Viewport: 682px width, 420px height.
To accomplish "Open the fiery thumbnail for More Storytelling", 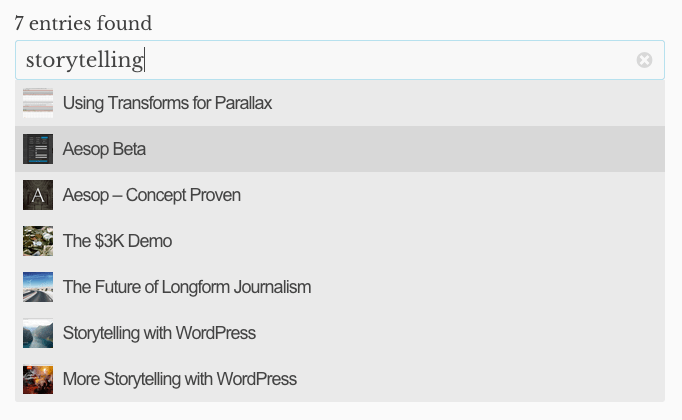I will (38, 379).
